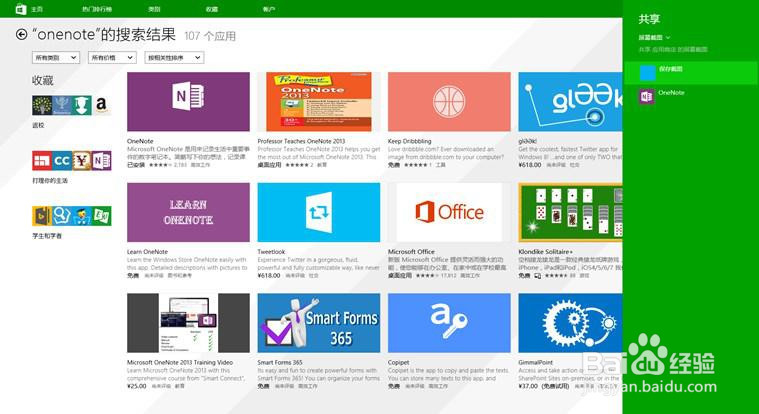Select the blue chat bubbles icon in 学生和学者 collection
The width and height of the screenshot is (759, 414).
[62, 216]
